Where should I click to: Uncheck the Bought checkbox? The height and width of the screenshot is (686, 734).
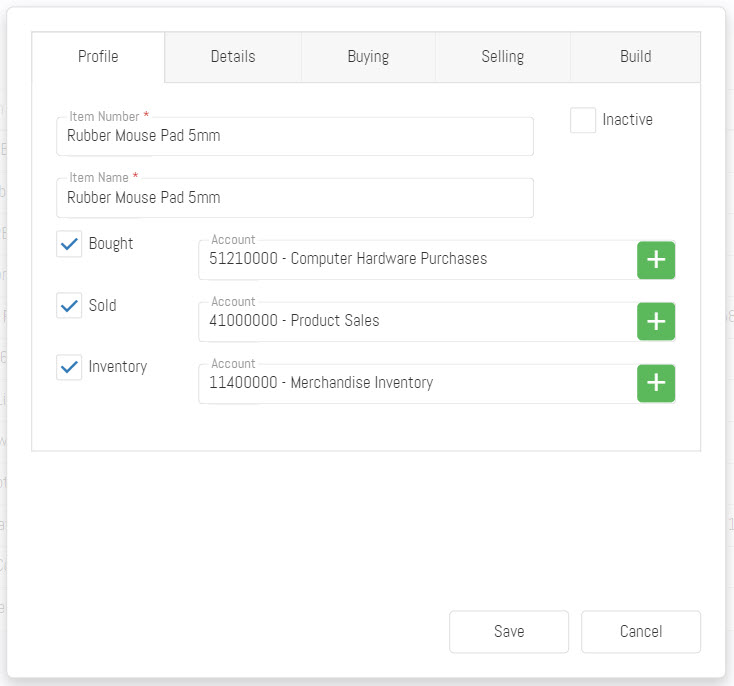(69, 244)
